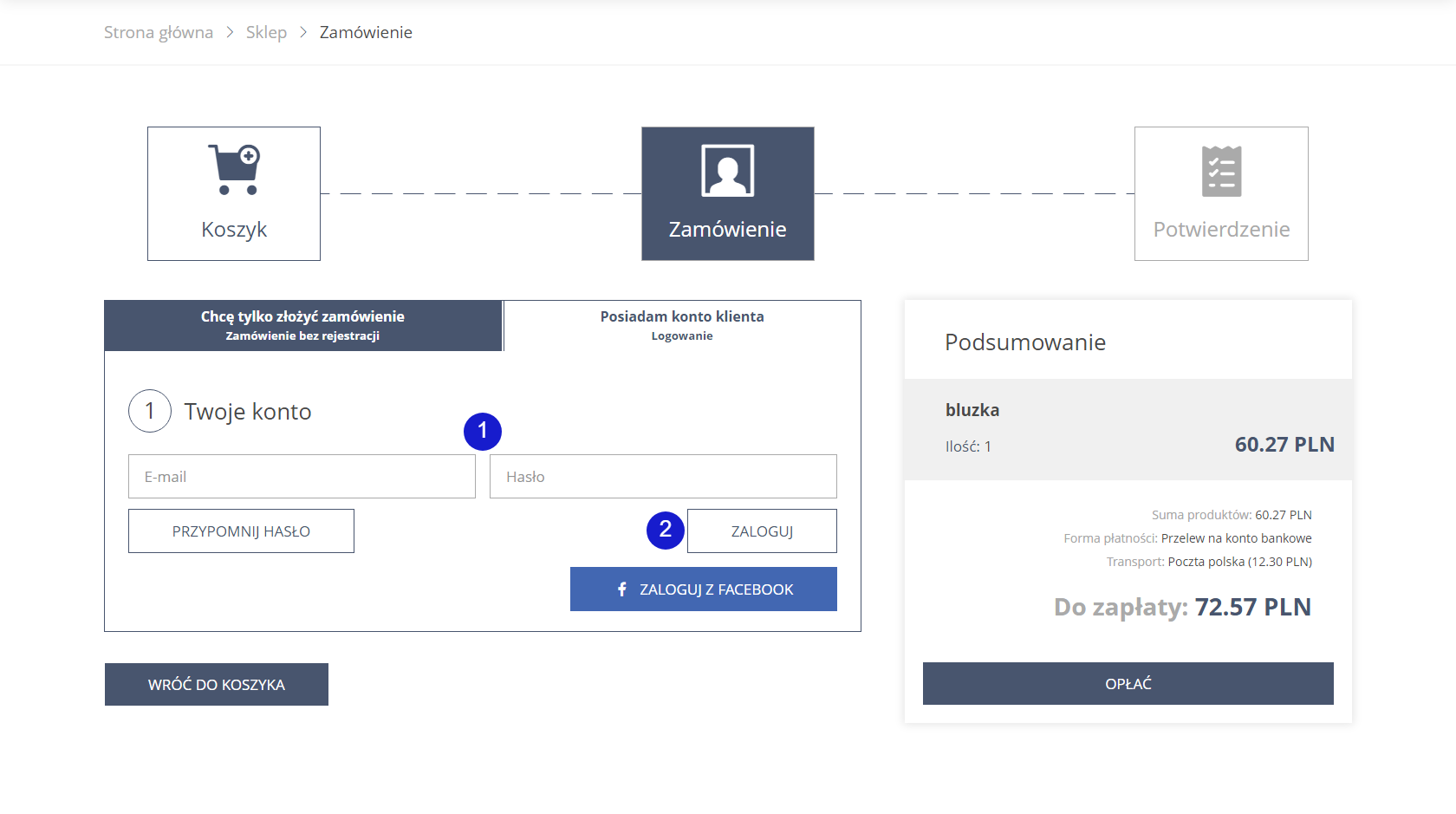Open the Strona główna breadcrumb link
Image resolution: width=1456 pixels, height=814 pixels.
[x=159, y=32]
